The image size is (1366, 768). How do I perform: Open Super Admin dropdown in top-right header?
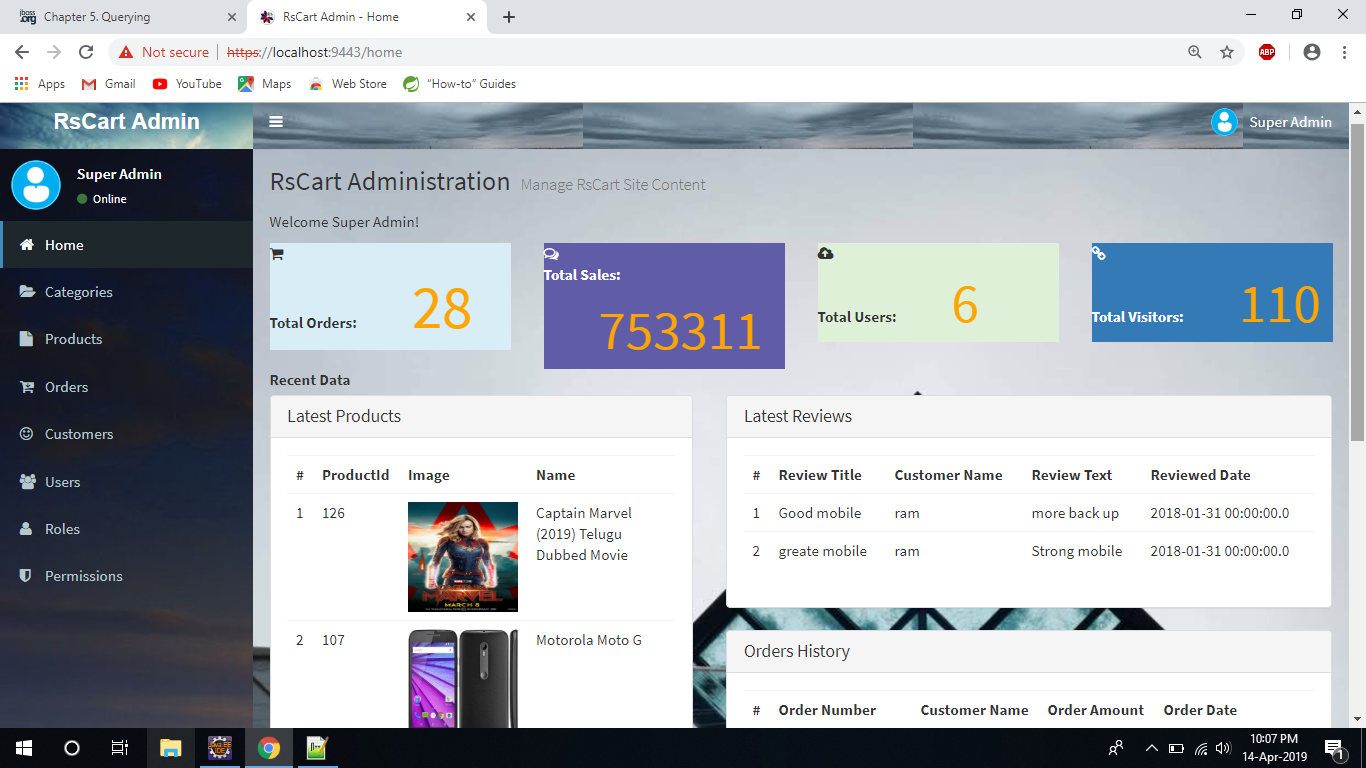point(1271,122)
